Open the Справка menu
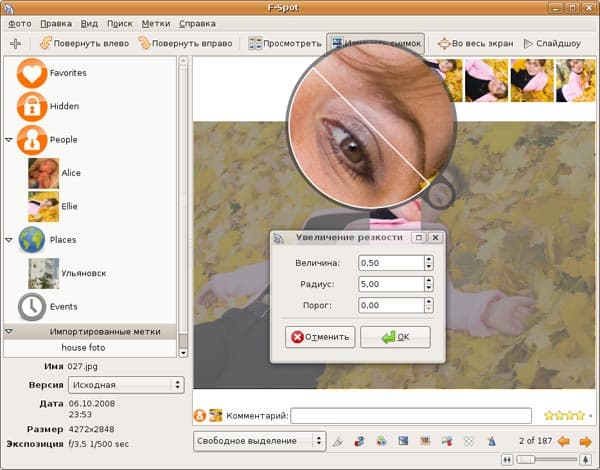Image resolution: width=600 pixels, height=470 pixels. click(x=197, y=24)
